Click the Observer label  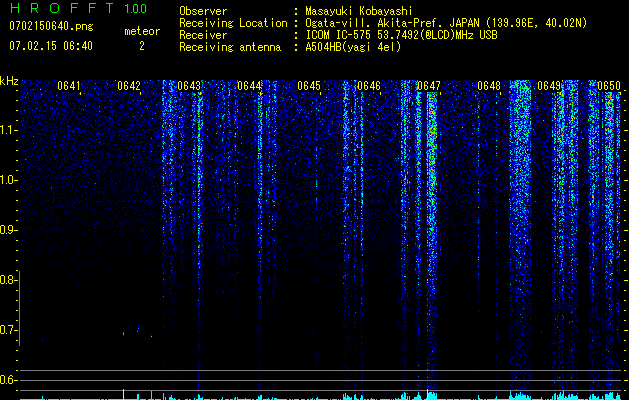coord(203,11)
